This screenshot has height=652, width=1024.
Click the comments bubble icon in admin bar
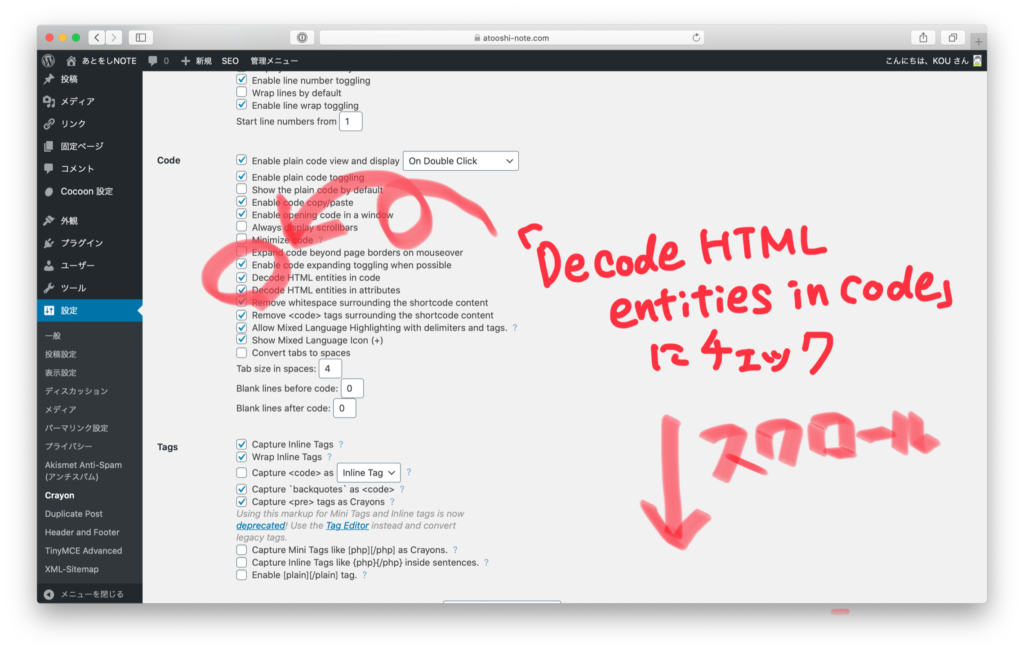pos(152,60)
